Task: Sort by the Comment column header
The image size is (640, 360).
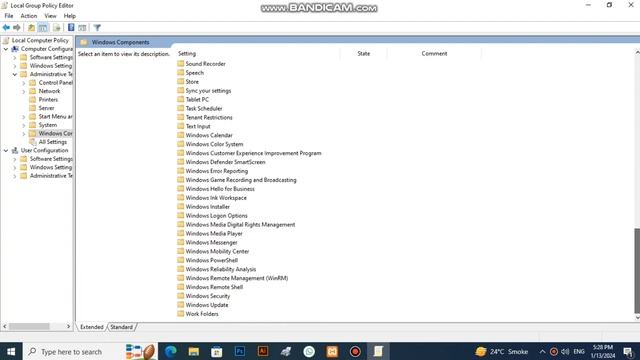Action: coord(434,53)
